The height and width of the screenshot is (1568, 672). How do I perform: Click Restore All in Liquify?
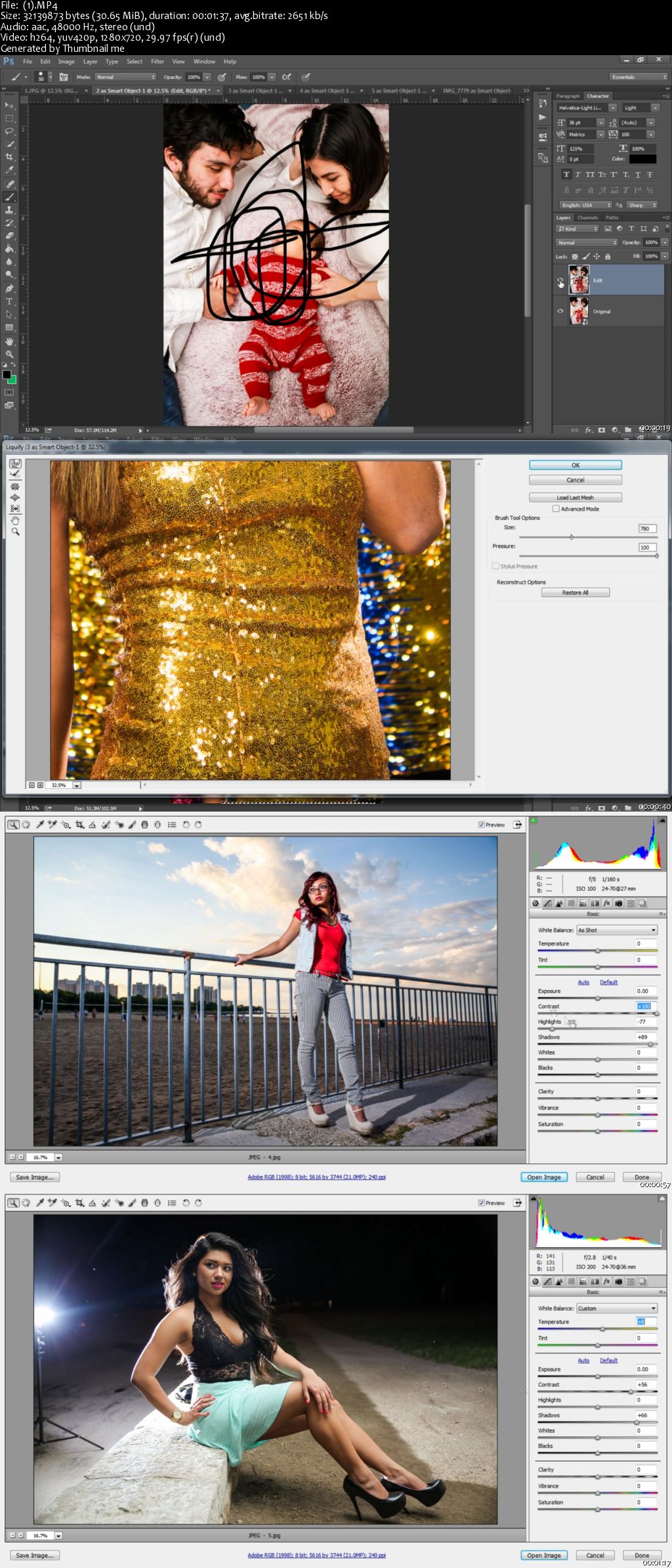coord(576,592)
